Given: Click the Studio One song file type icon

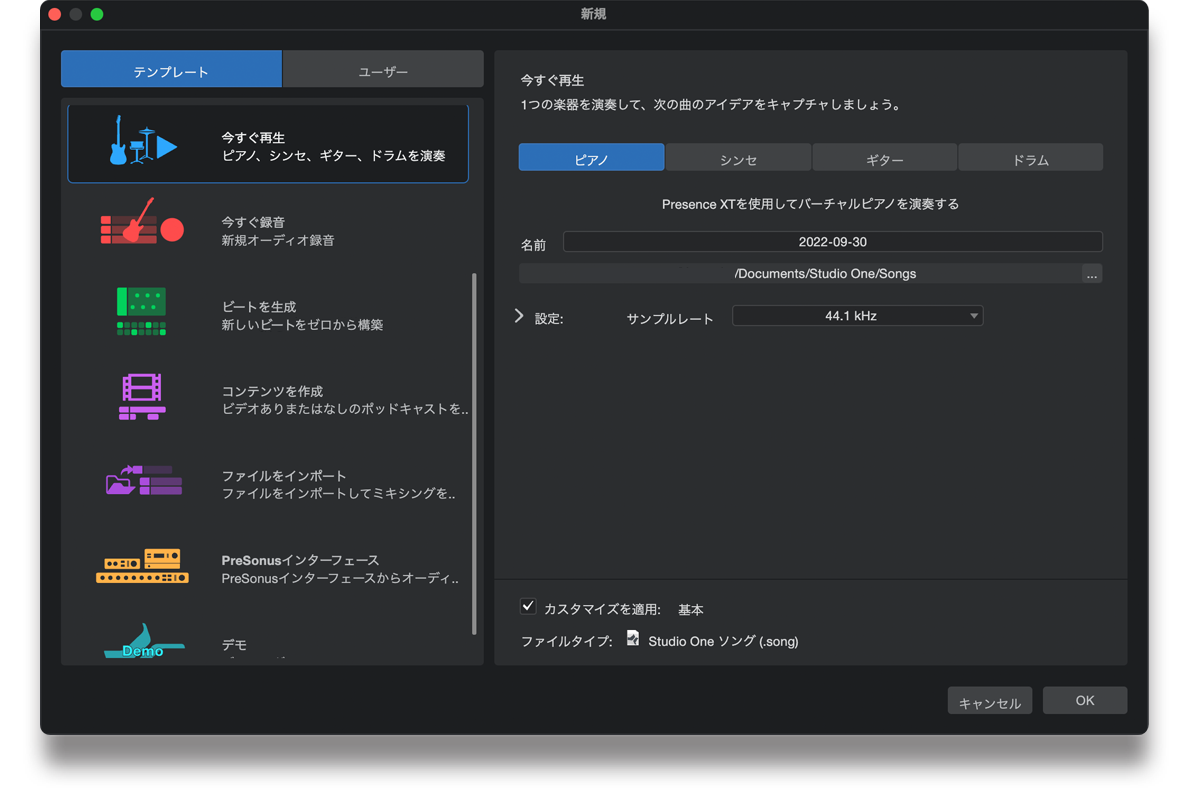Looking at the screenshot, I should pos(633,638).
